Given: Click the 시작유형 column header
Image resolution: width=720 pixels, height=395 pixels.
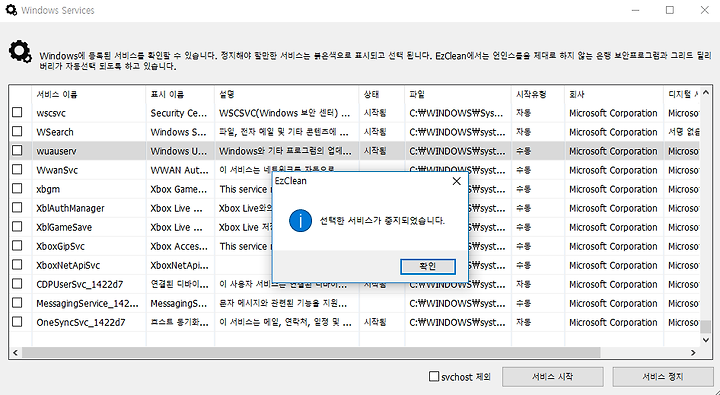Looking at the screenshot, I should coord(538,94).
